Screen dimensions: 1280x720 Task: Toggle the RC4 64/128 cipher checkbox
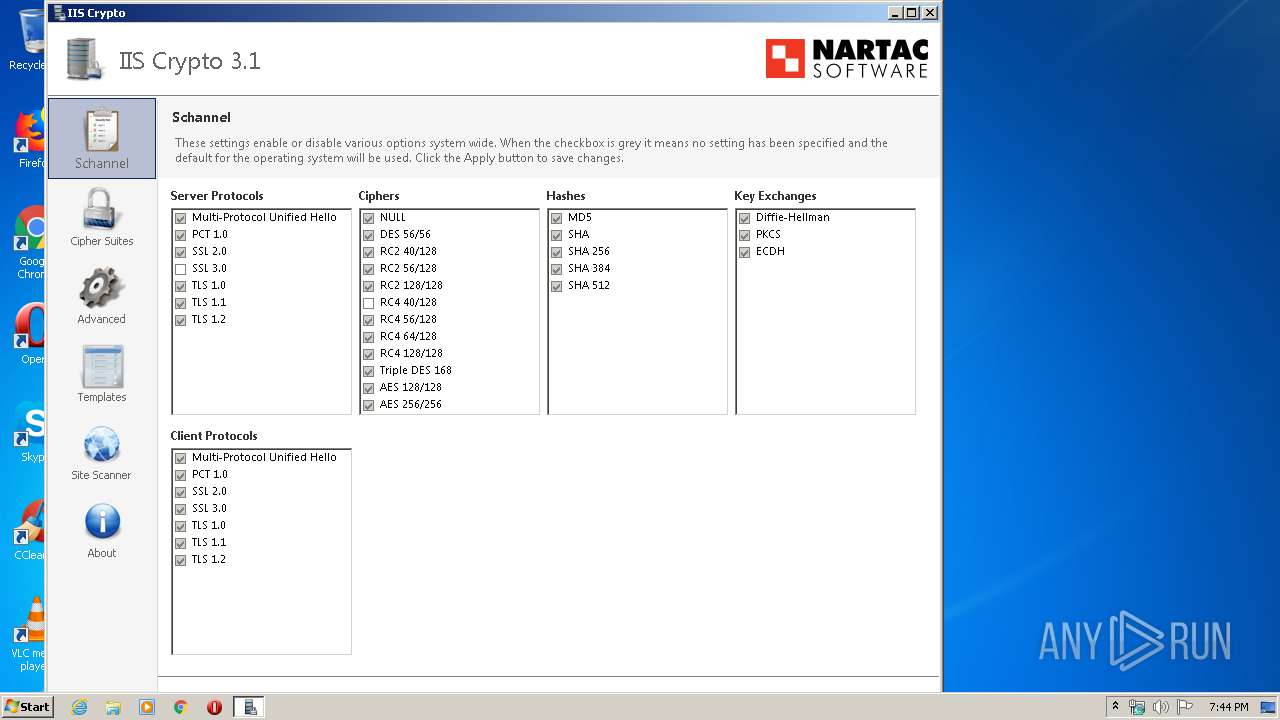pos(369,337)
